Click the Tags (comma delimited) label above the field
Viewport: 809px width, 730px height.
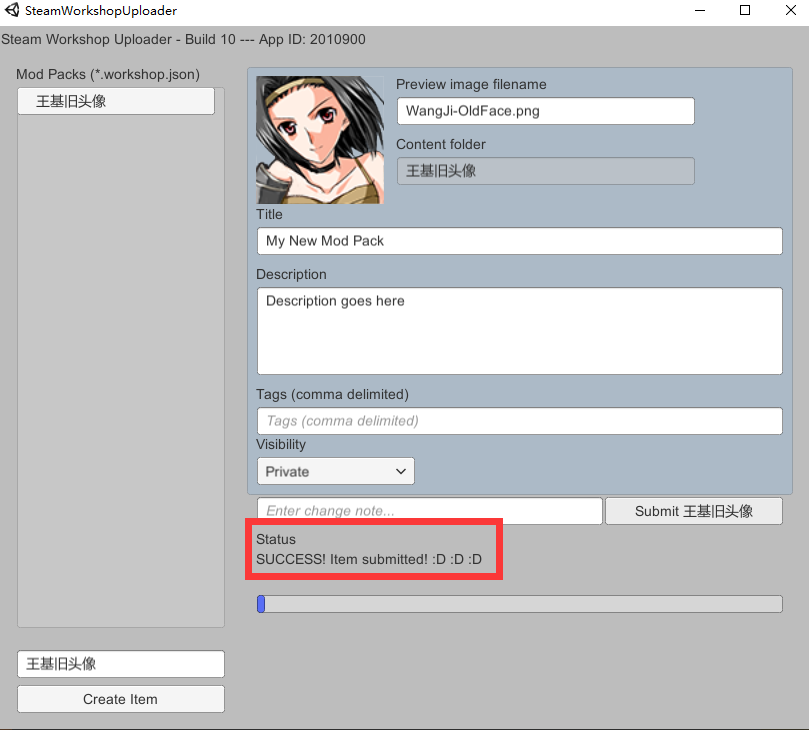[x=332, y=395]
